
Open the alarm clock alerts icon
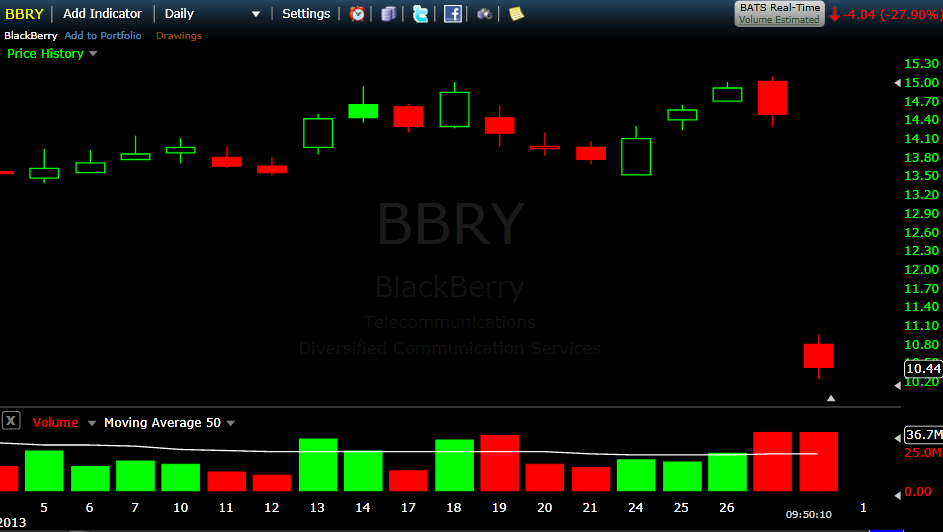[357, 13]
